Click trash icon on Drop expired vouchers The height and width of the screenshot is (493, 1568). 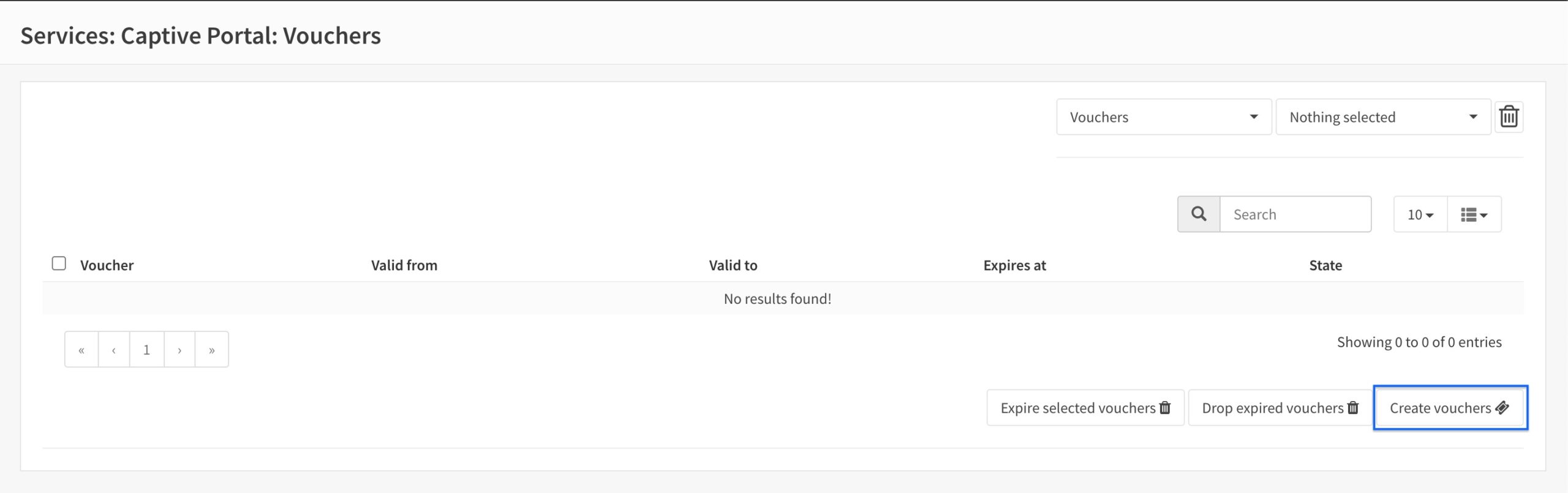[1353, 408]
